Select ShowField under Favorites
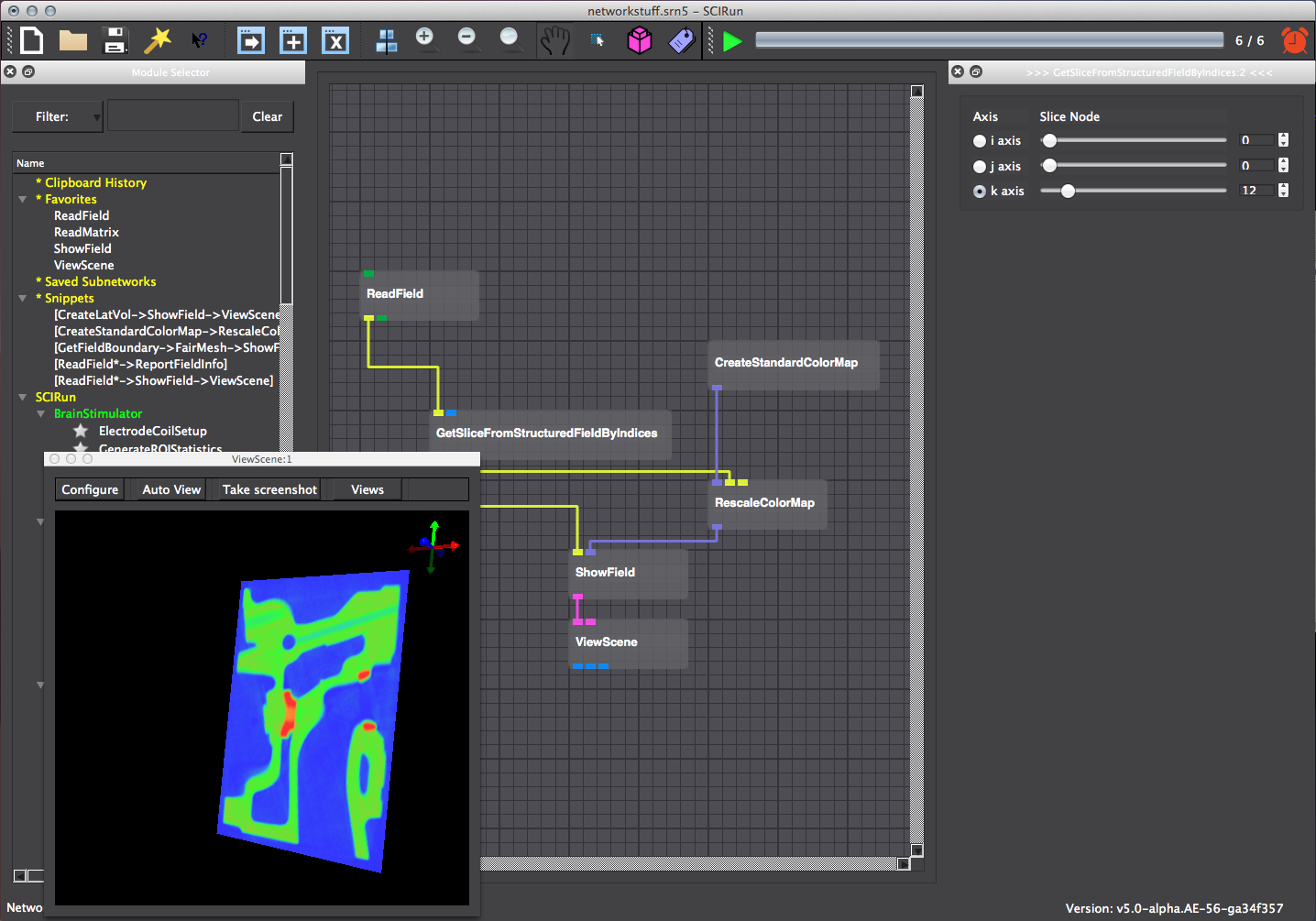 coord(82,248)
